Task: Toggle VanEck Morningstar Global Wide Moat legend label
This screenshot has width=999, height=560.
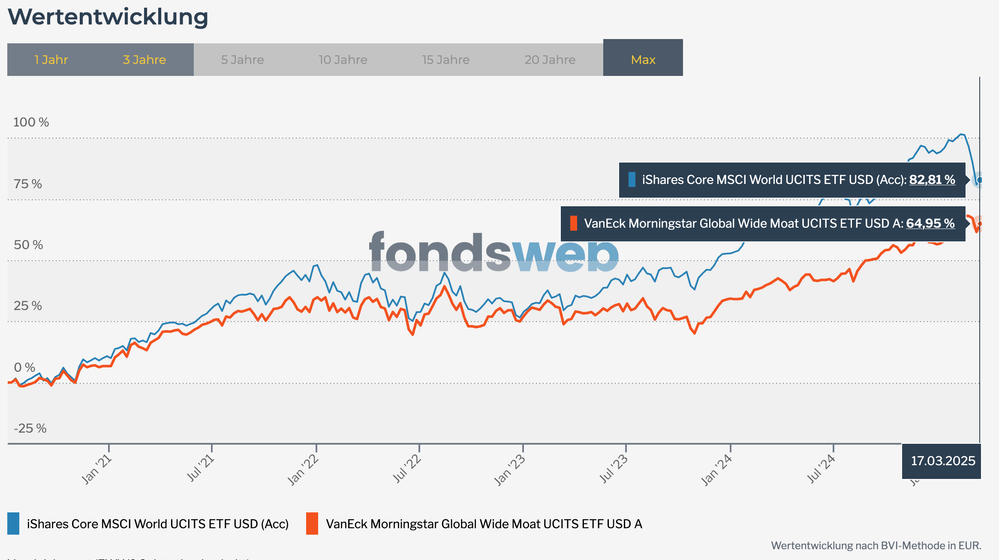Action: pyautogui.click(x=484, y=524)
